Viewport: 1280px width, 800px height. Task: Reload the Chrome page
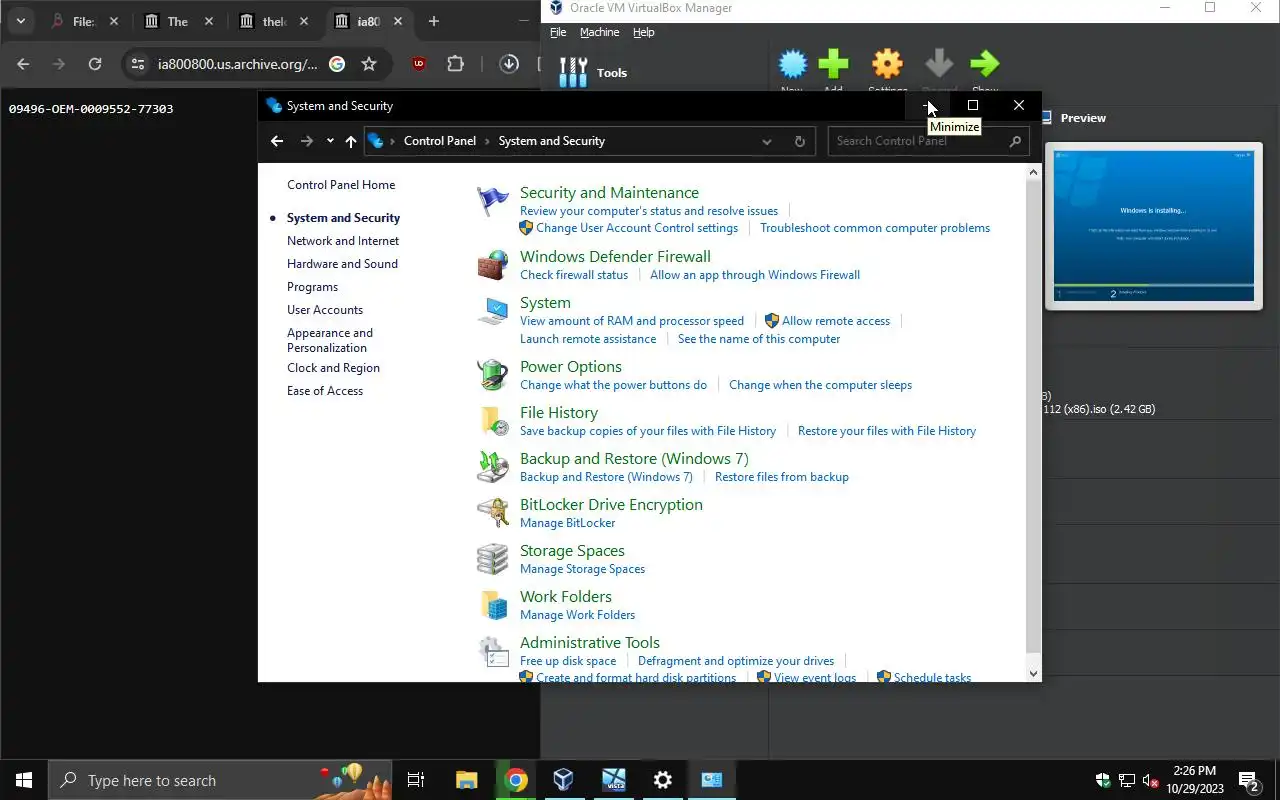pyautogui.click(x=95, y=64)
